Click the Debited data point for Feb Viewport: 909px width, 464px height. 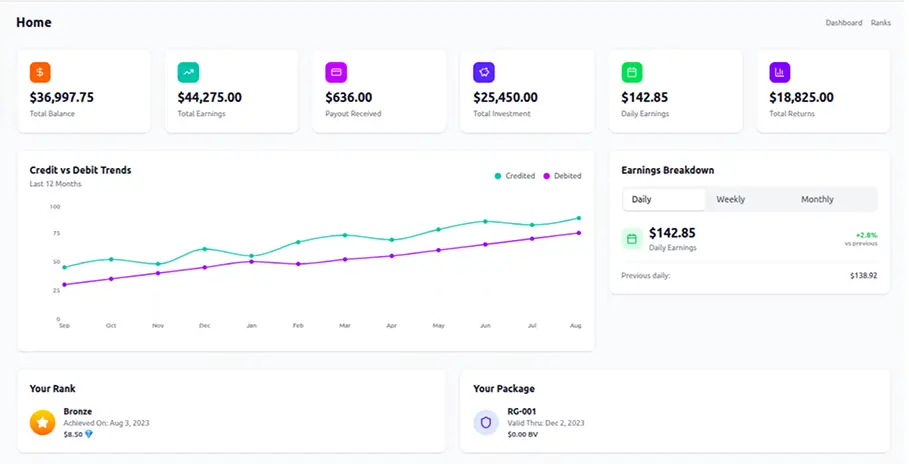(x=298, y=264)
